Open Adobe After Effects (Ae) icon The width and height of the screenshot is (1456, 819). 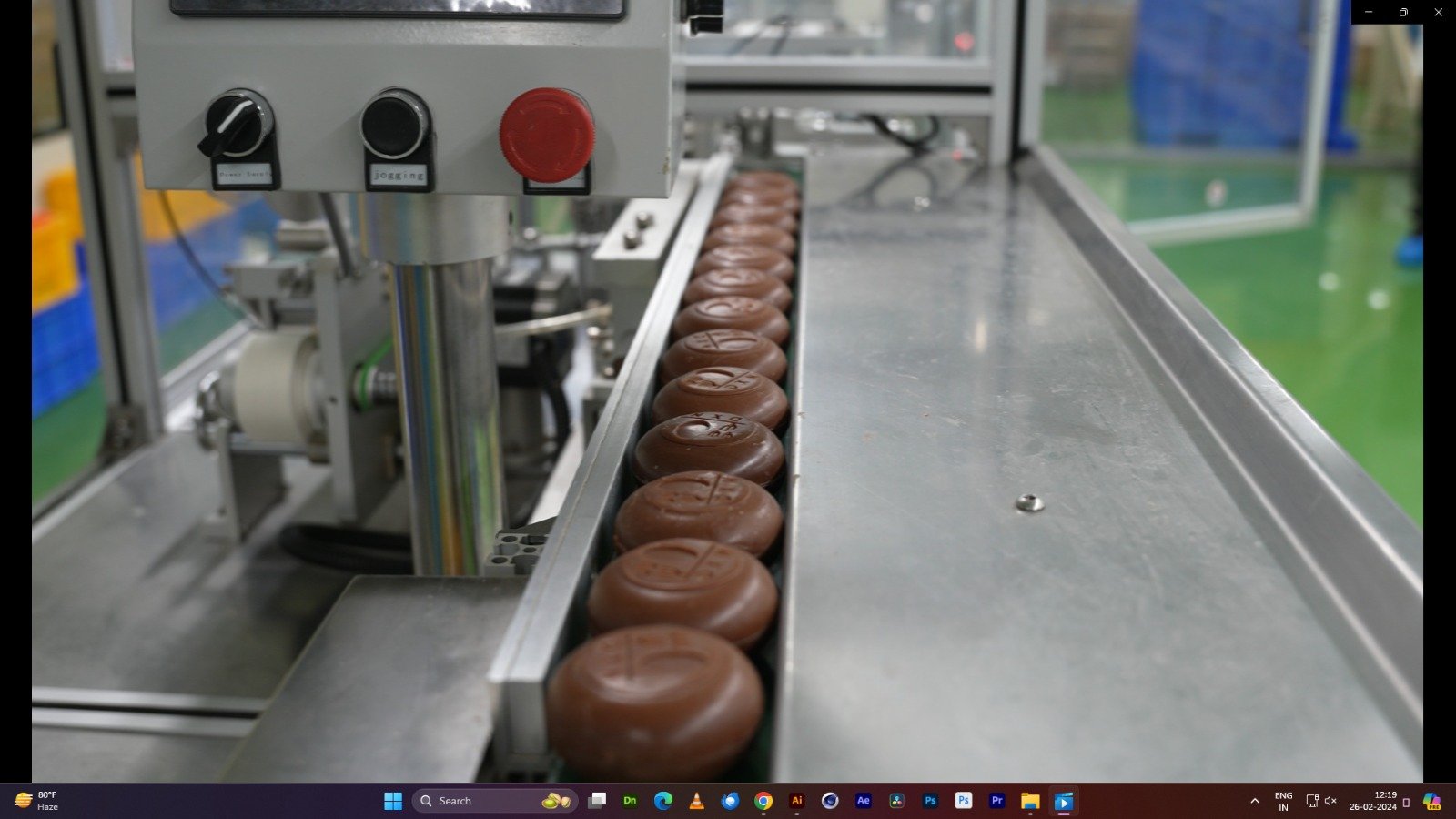[x=864, y=801]
